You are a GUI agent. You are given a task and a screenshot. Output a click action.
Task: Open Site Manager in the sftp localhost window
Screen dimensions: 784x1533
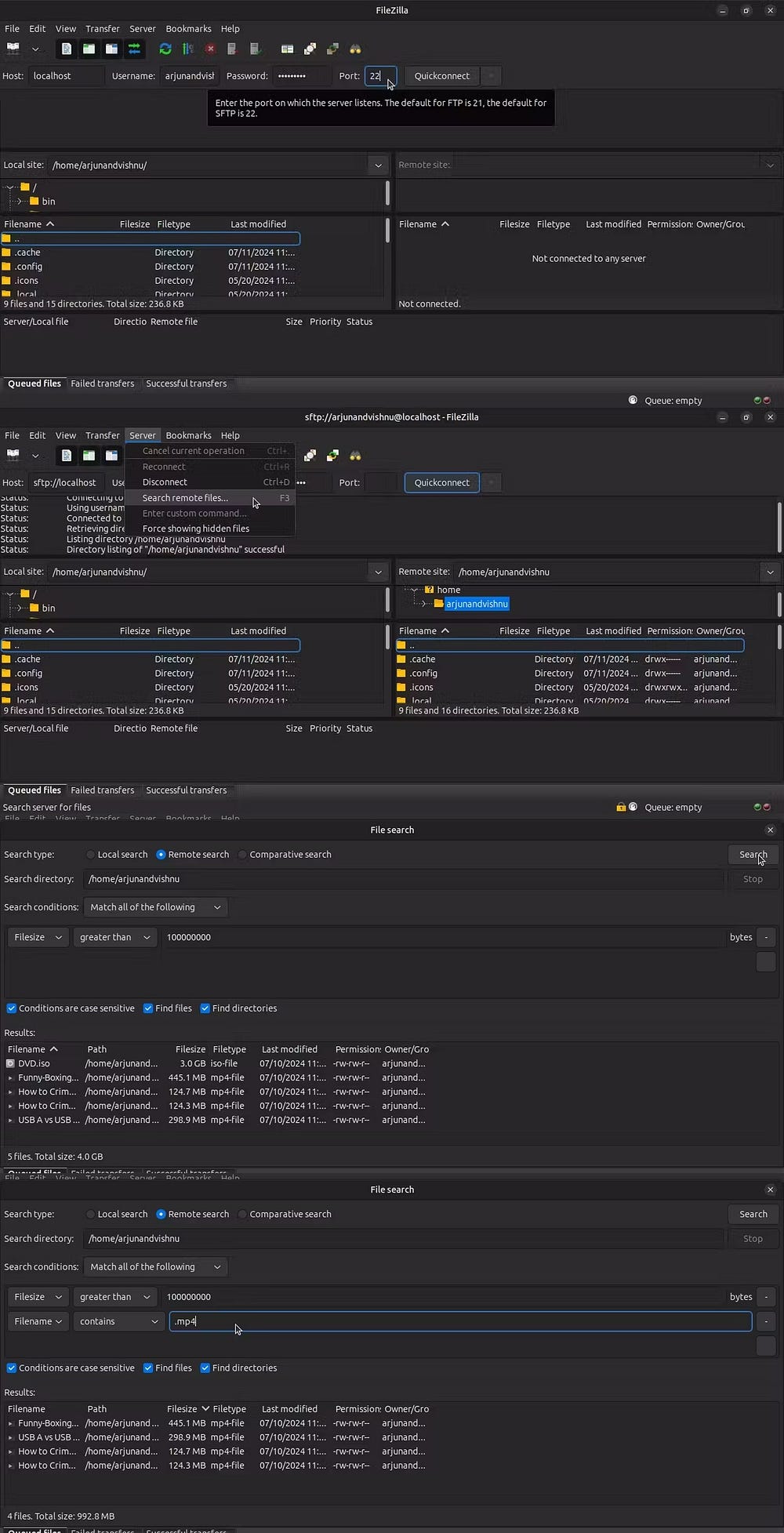[x=13, y=456]
